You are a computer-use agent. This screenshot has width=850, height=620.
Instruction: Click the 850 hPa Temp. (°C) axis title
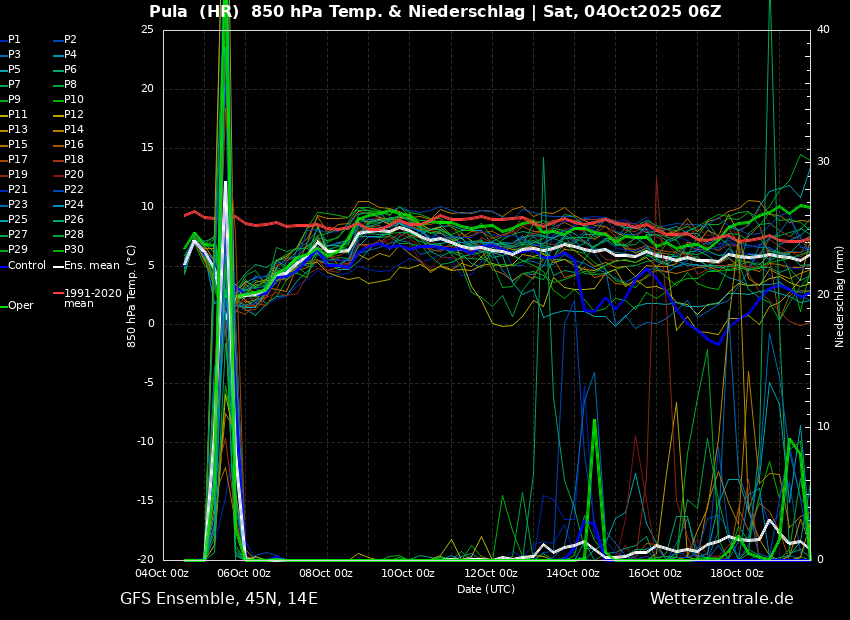tap(132, 296)
